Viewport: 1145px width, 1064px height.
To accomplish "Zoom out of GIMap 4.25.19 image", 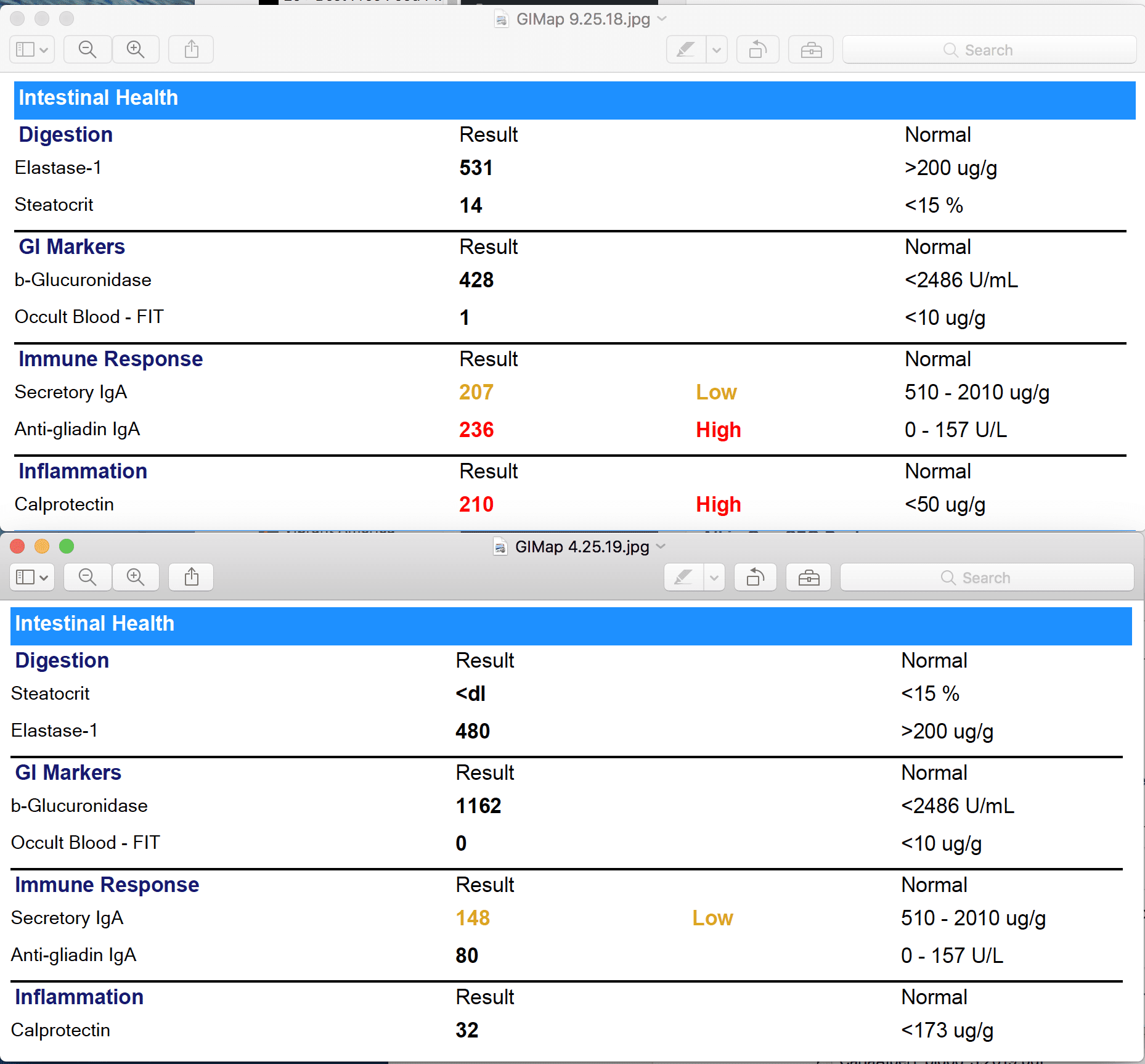I will coord(87,577).
